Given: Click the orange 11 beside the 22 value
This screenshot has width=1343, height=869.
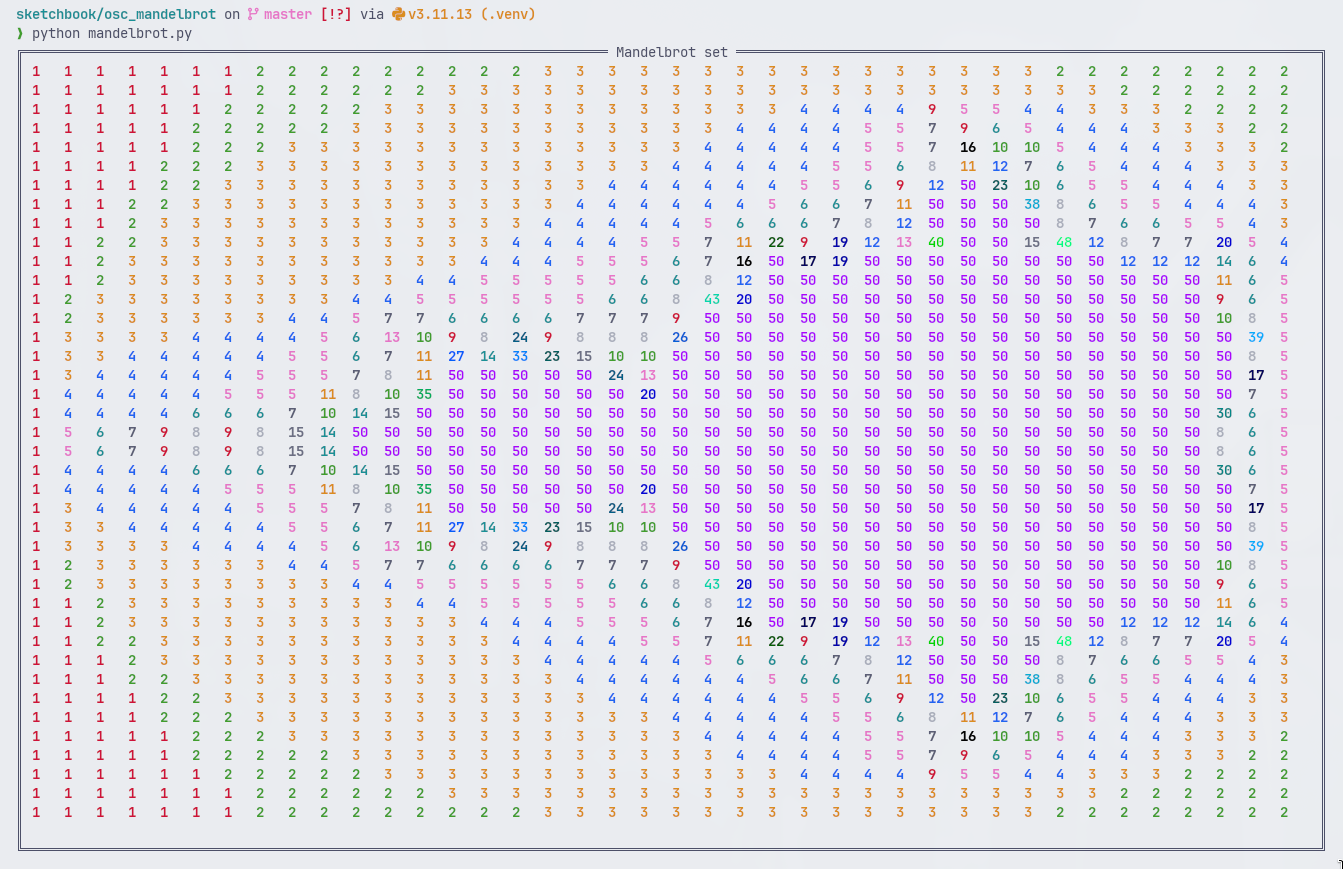Looking at the screenshot, I should (744, 242).
